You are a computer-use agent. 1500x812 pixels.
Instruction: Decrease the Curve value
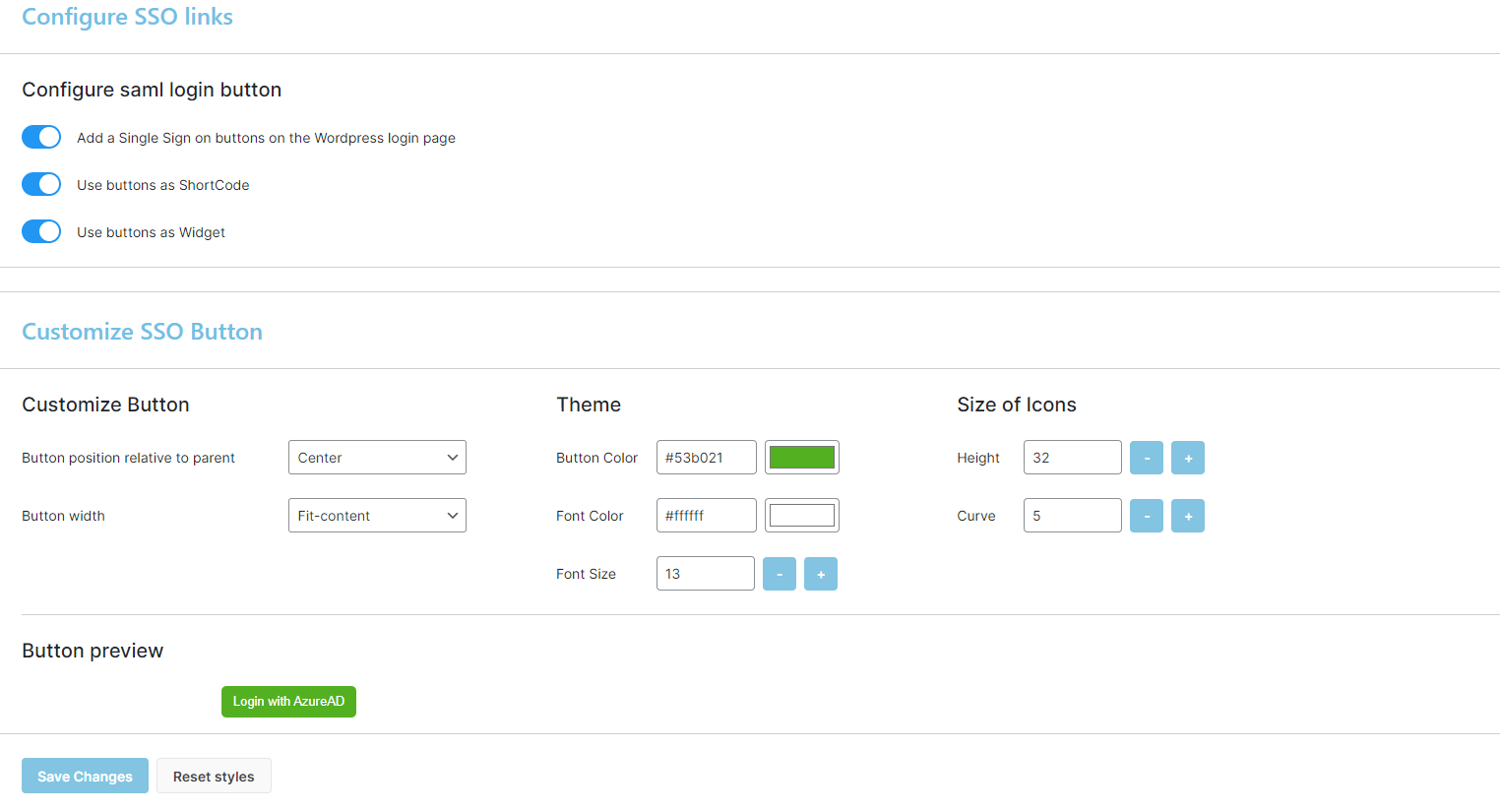[x=1147, y=515]
